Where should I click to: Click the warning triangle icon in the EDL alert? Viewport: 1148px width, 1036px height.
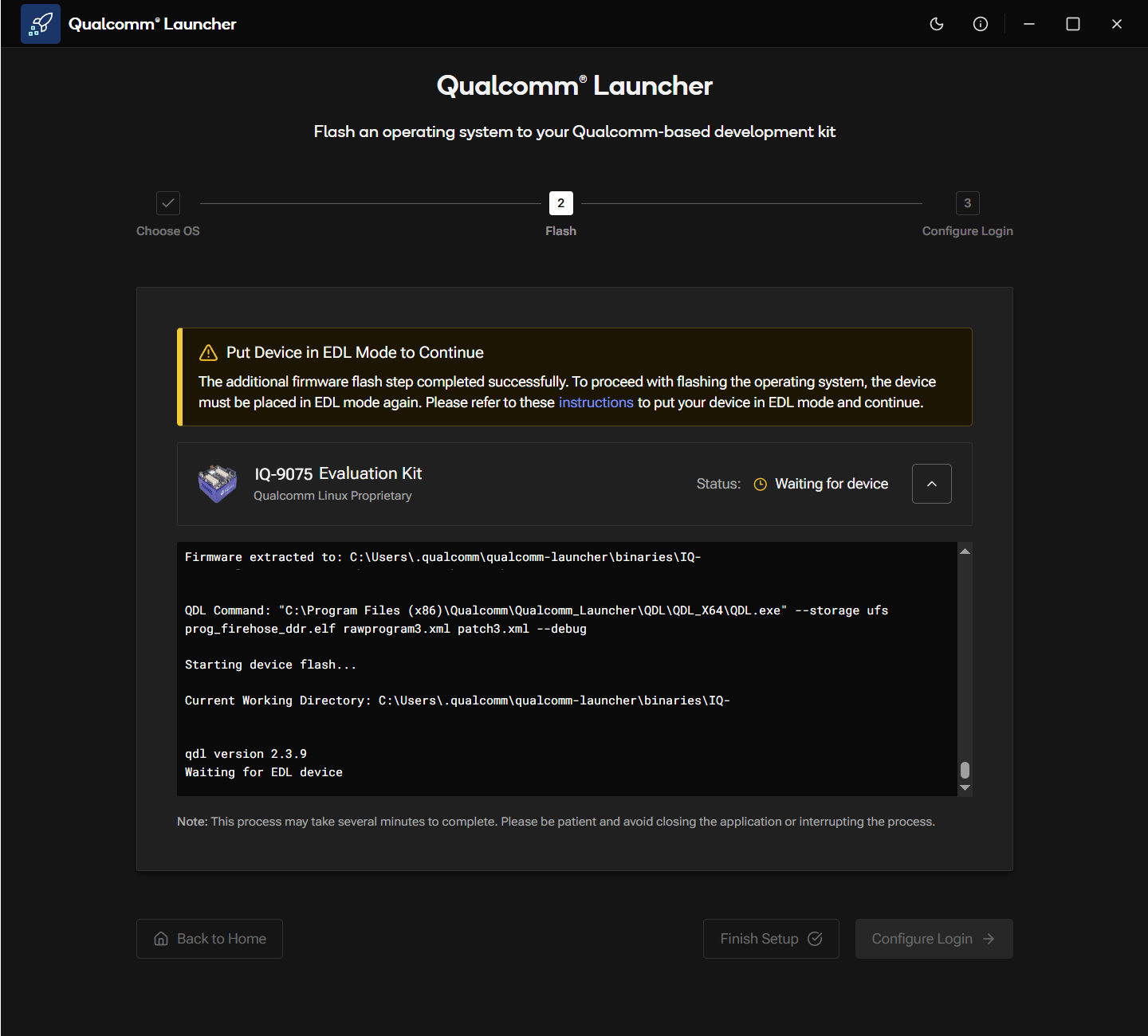click(208, 352)
